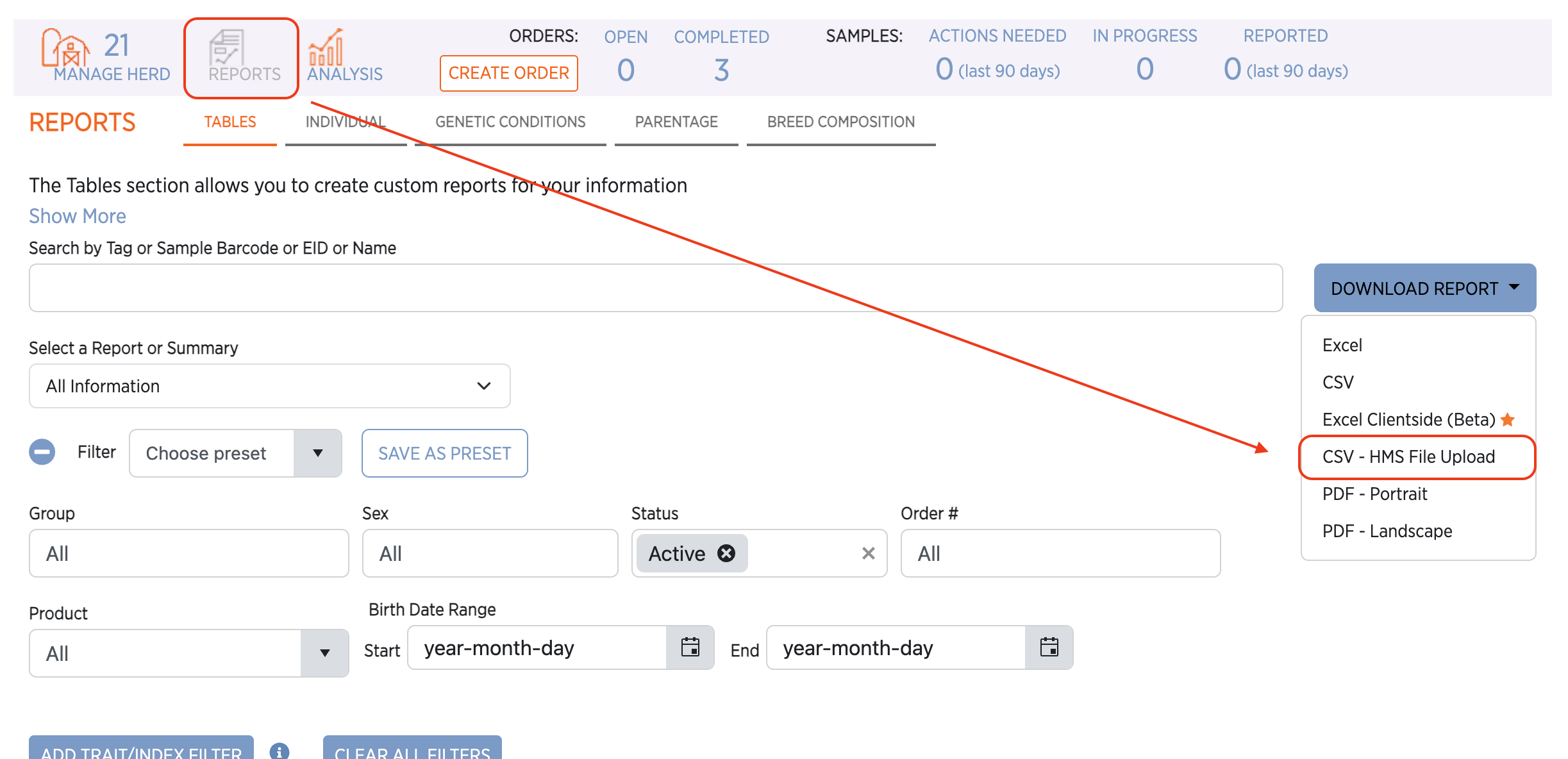Choose Excel Clientside (Beta) download
Screen dimensions: 1568x759
tap(1408, 419)
